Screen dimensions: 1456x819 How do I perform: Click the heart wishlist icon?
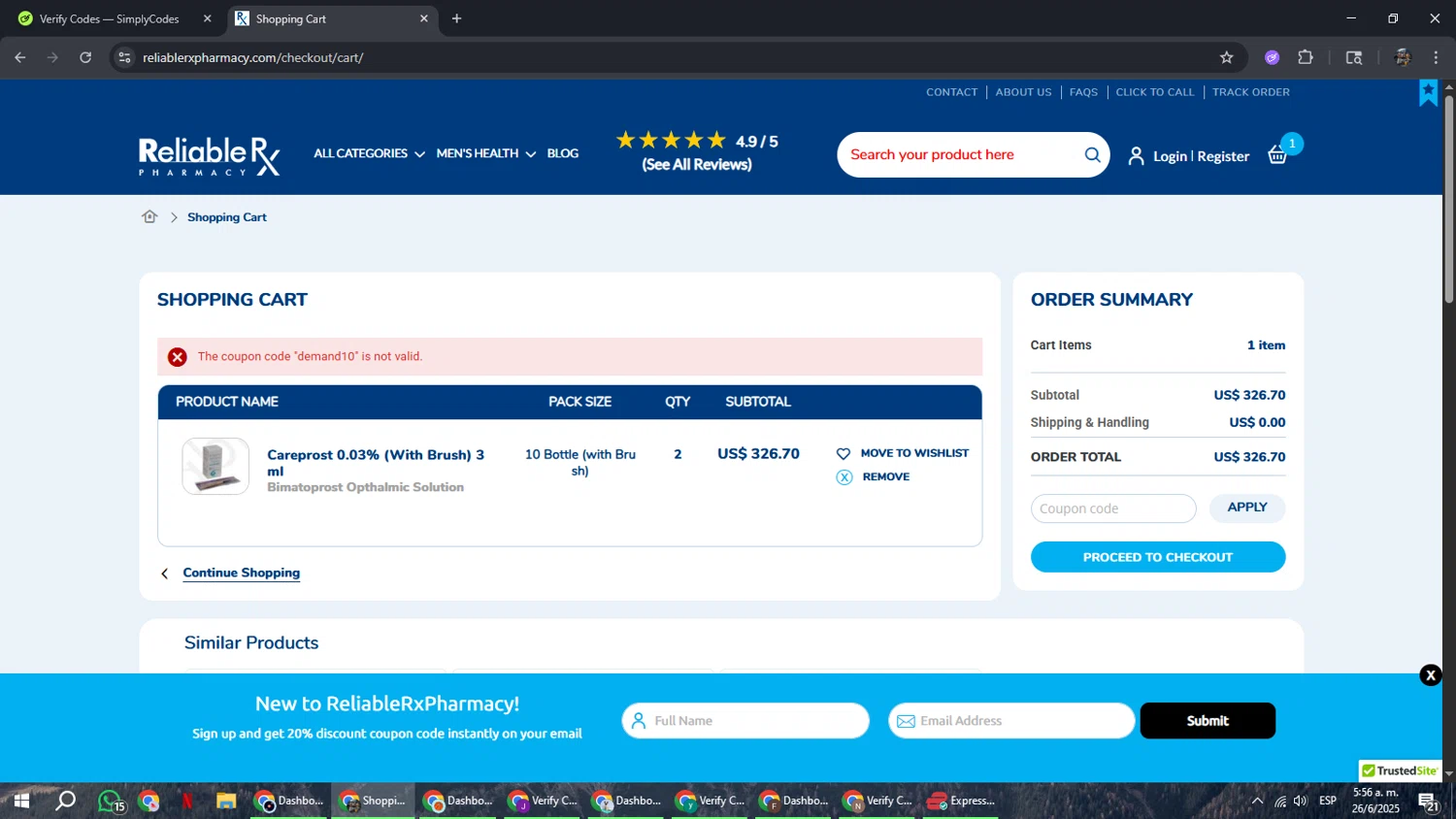(x=844, y=453)
